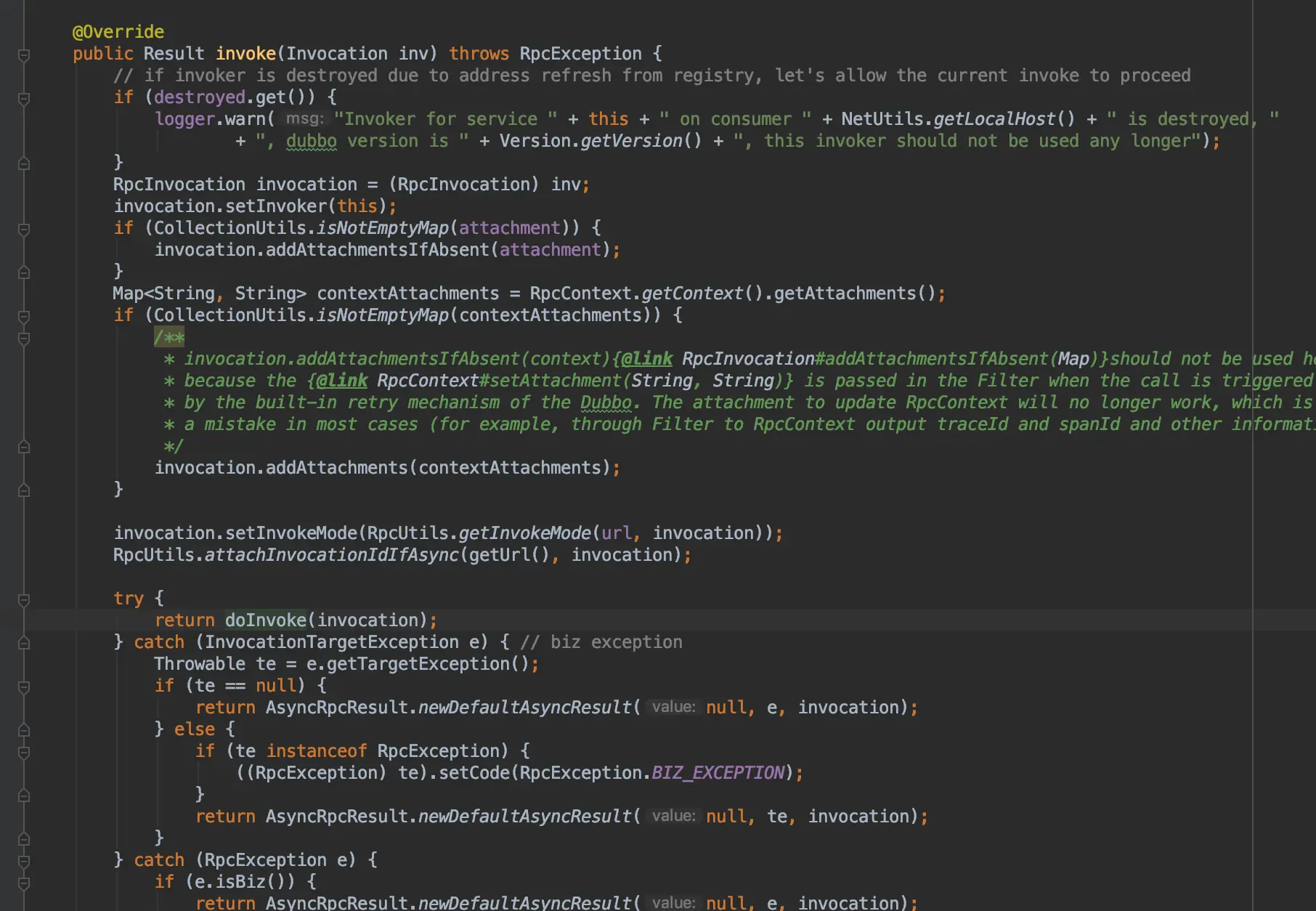
Task: Collapse the invoke method using its gutter fold marker
Action: (x=24, y=55)
